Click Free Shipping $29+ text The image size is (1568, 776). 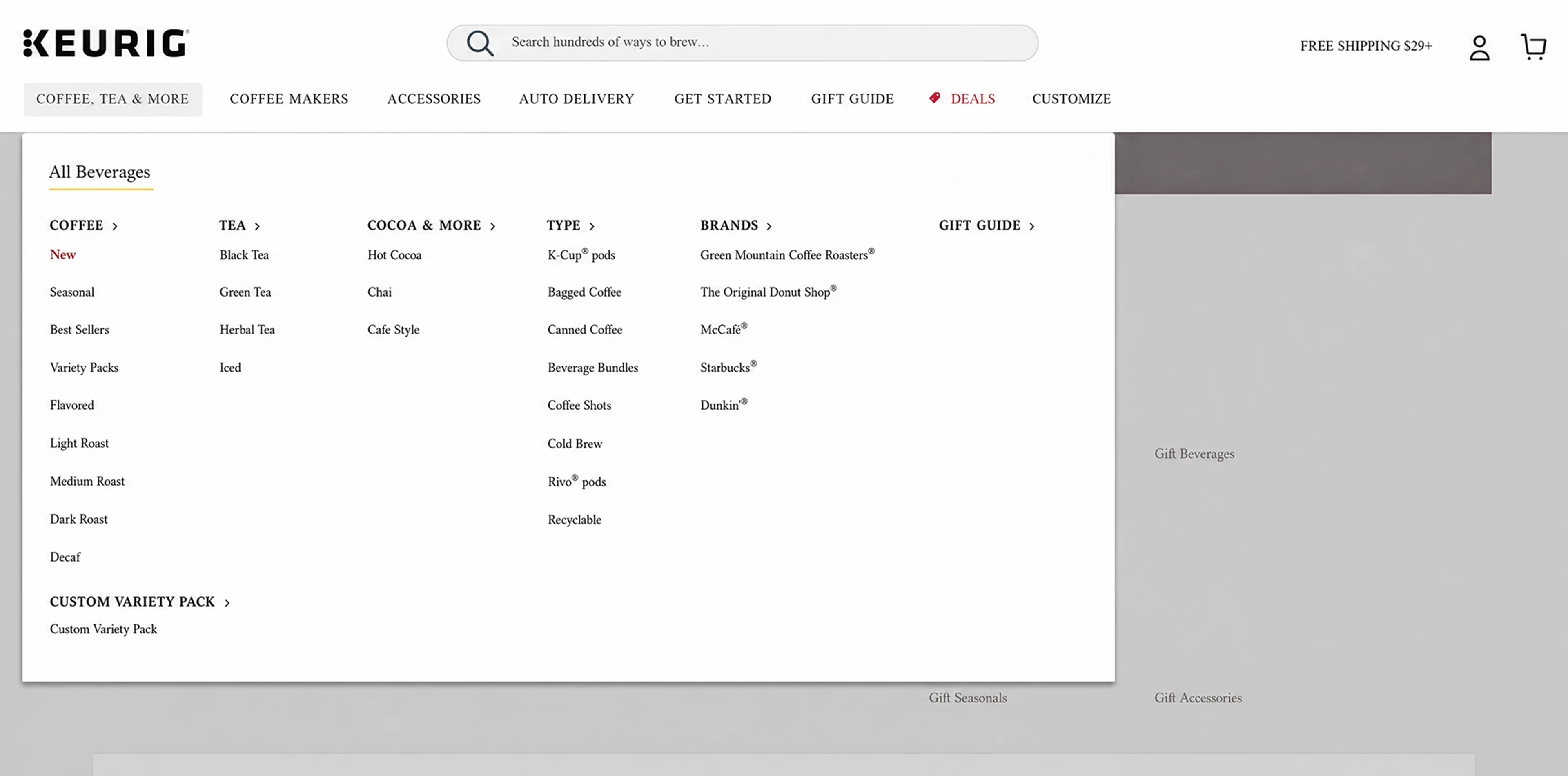coord(1366,46)
